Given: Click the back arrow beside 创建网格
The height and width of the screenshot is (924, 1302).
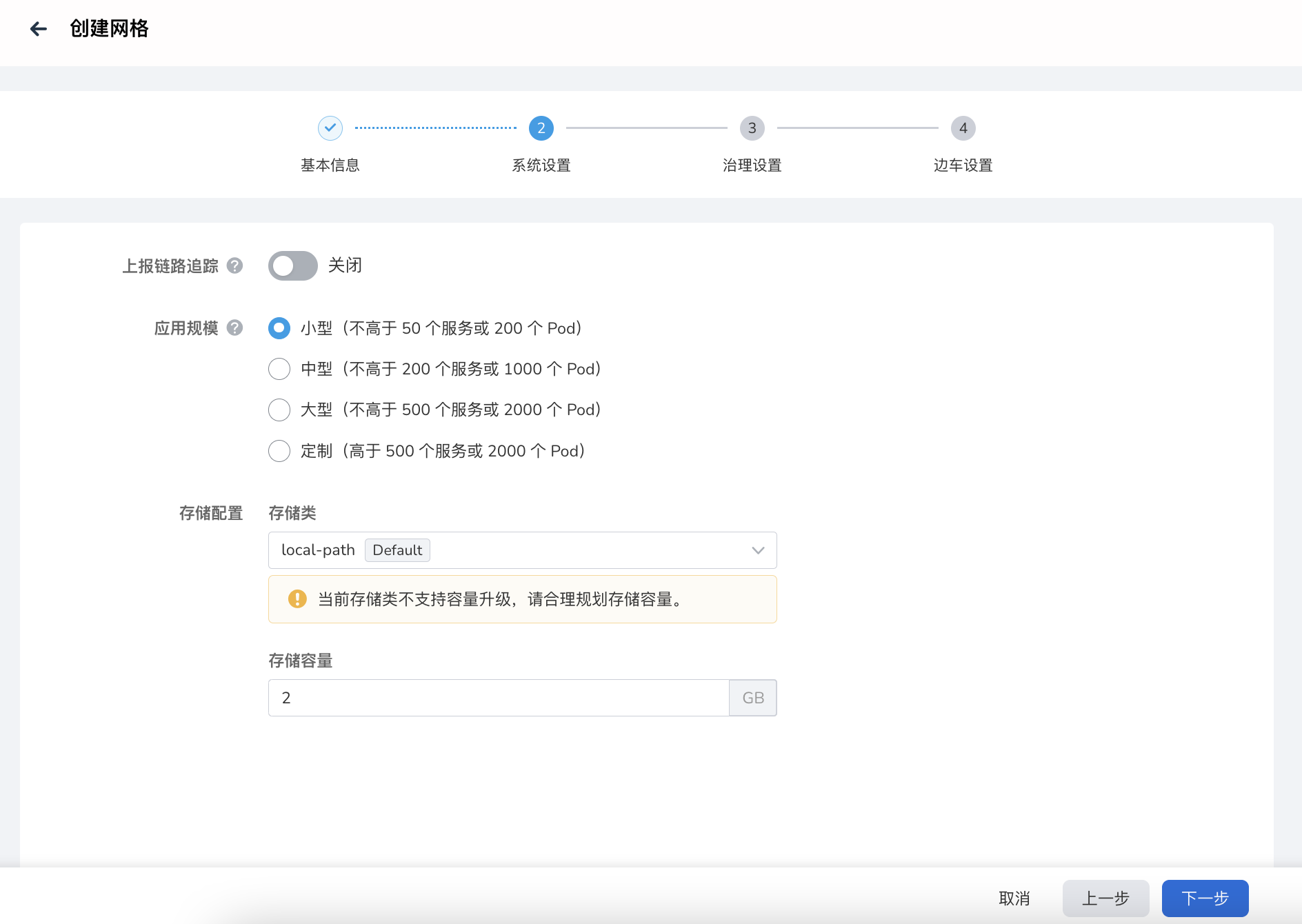Looking at the screenshot, I should coord(39,28).
